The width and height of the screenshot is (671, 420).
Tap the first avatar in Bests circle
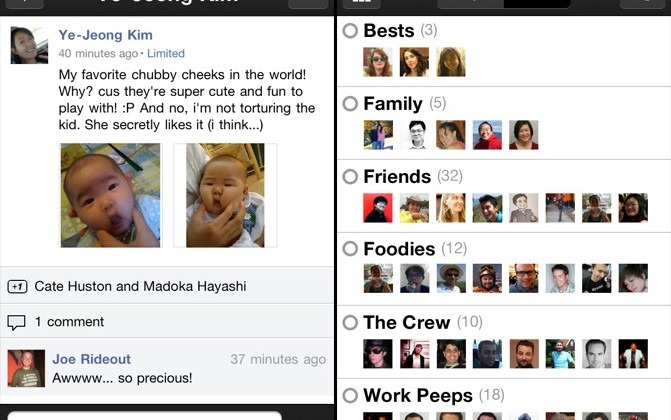click(x=378, y=62)
